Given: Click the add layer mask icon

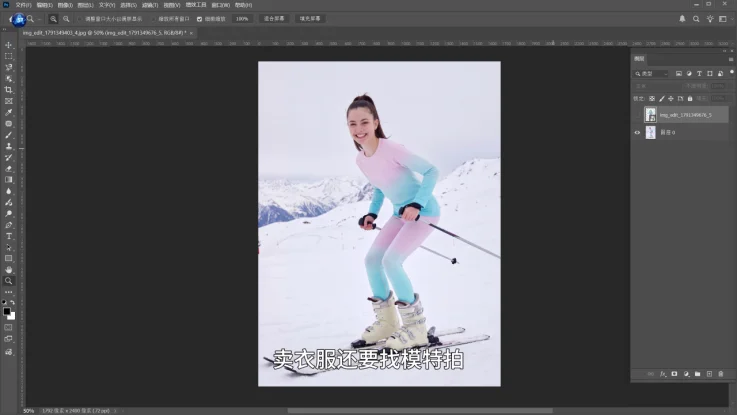Looking at the screenshot, I should (x=674, y=374).
